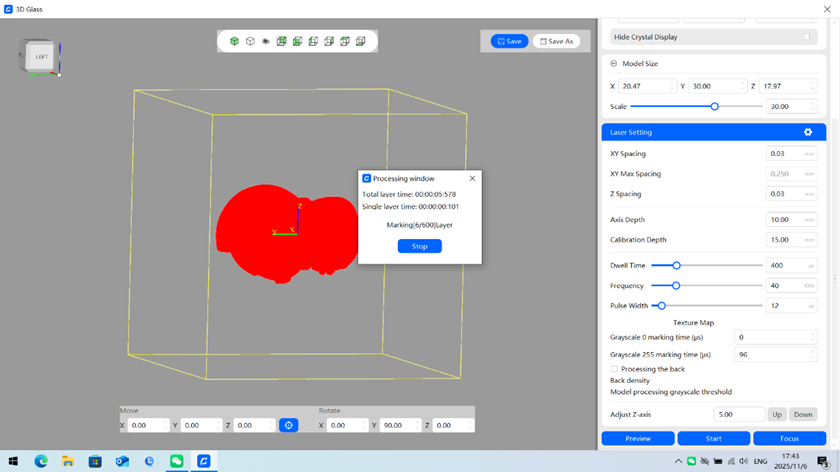Enable the Hide Crystal Display checkbox

pos(807,37)
